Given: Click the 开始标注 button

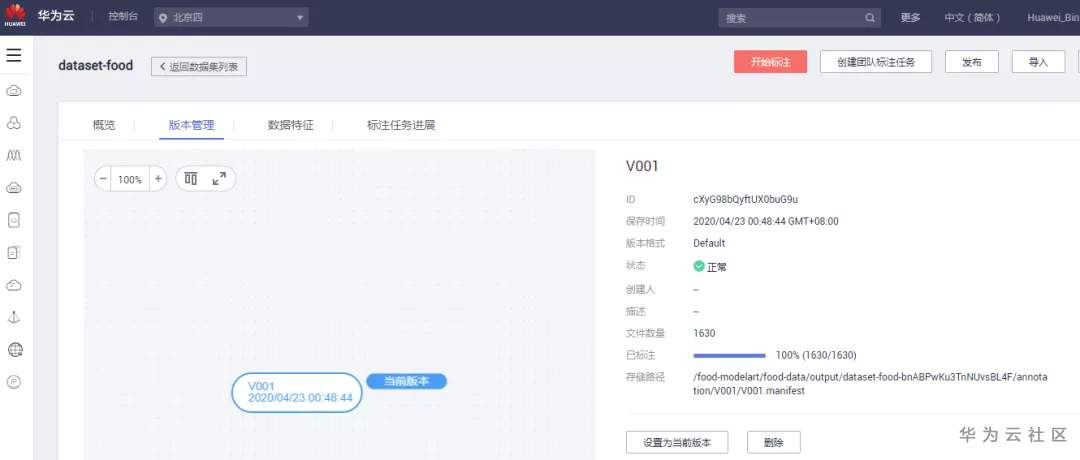Looking at the screenshot, I should click(770, 62).
